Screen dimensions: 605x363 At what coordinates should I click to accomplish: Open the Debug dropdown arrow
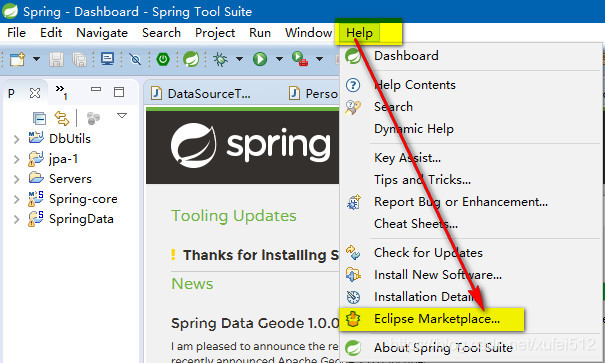239,59
